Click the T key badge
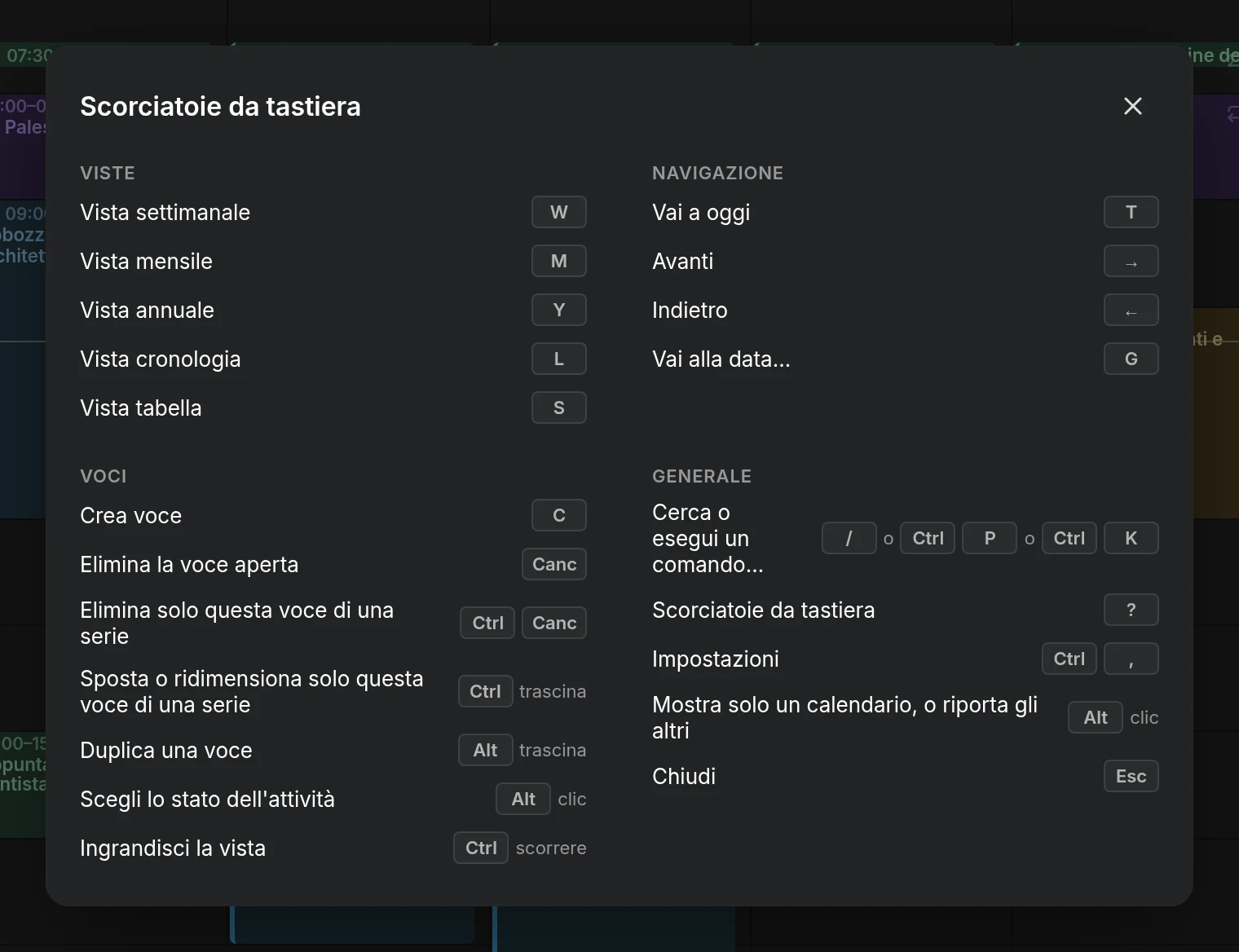The width and height of the screenshot is (1239, 952). 1131,212
